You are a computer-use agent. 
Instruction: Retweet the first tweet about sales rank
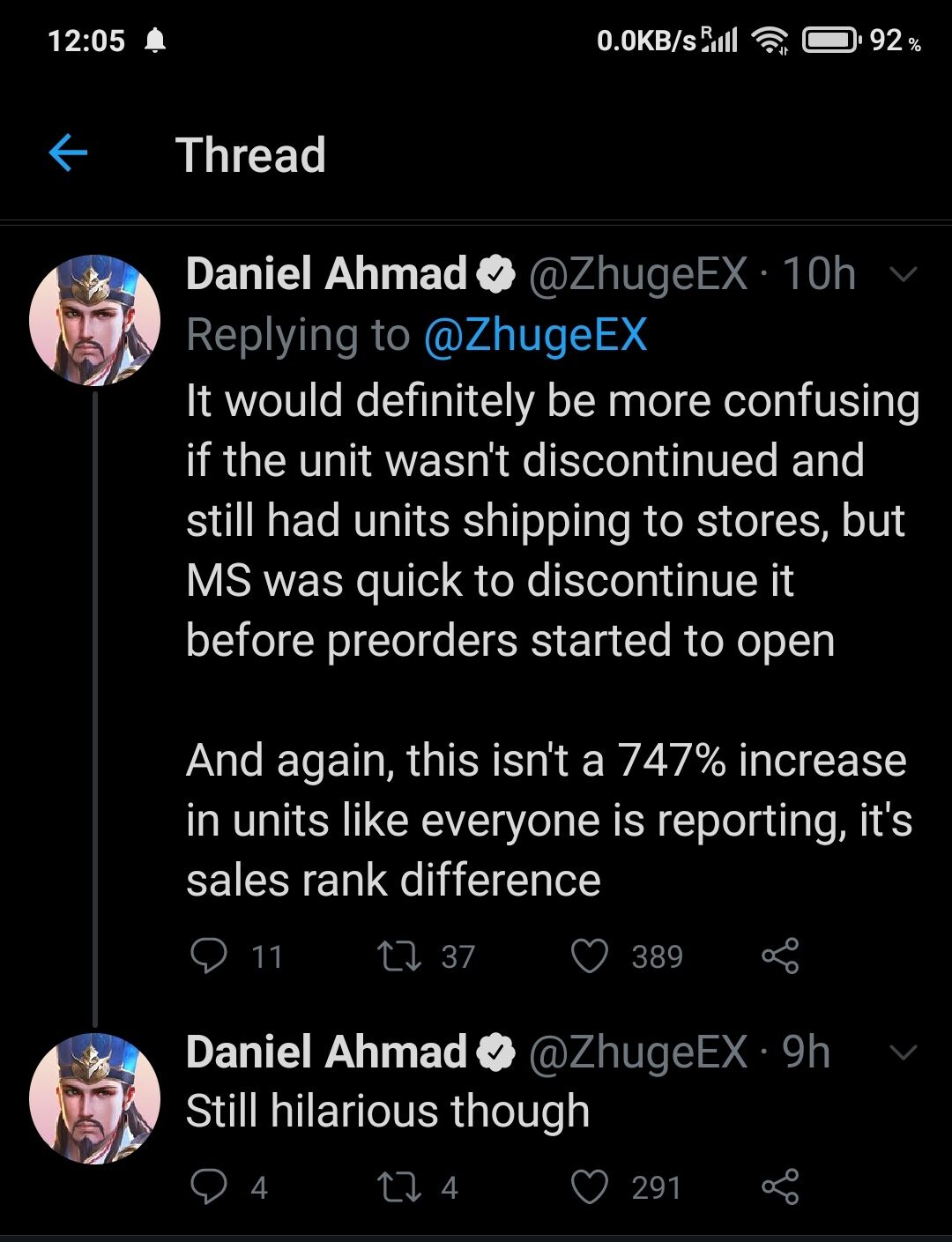coord(399,956)
